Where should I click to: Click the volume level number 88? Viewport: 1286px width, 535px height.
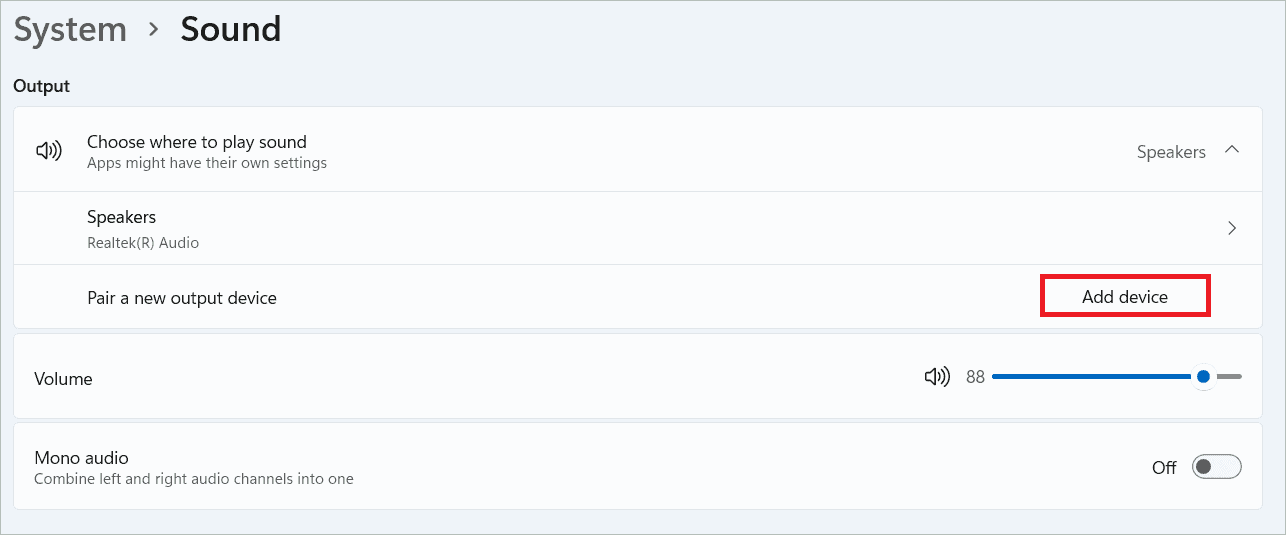pos(975,377)
